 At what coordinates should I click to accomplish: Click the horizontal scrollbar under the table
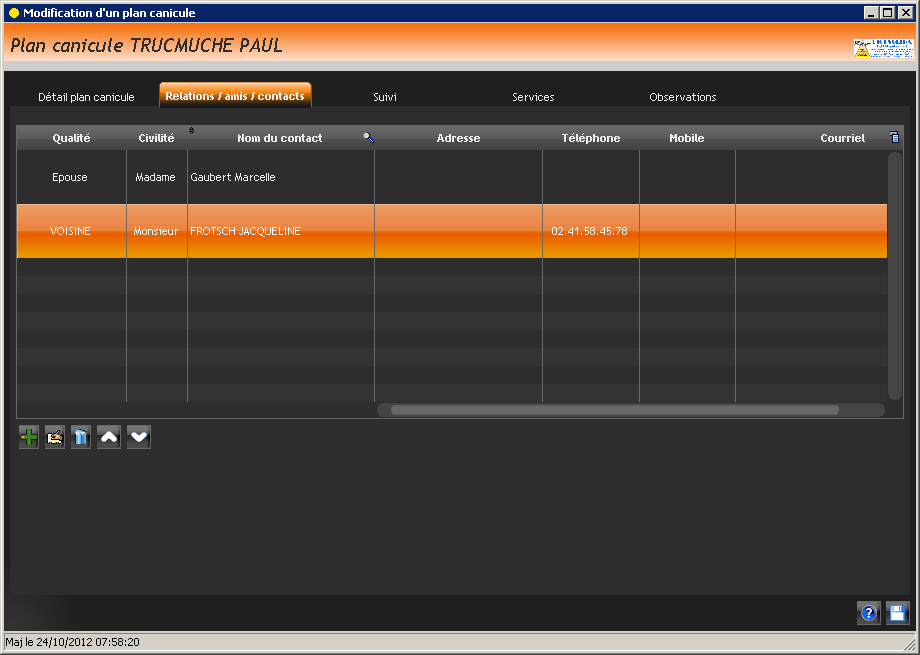coord(614,409)
